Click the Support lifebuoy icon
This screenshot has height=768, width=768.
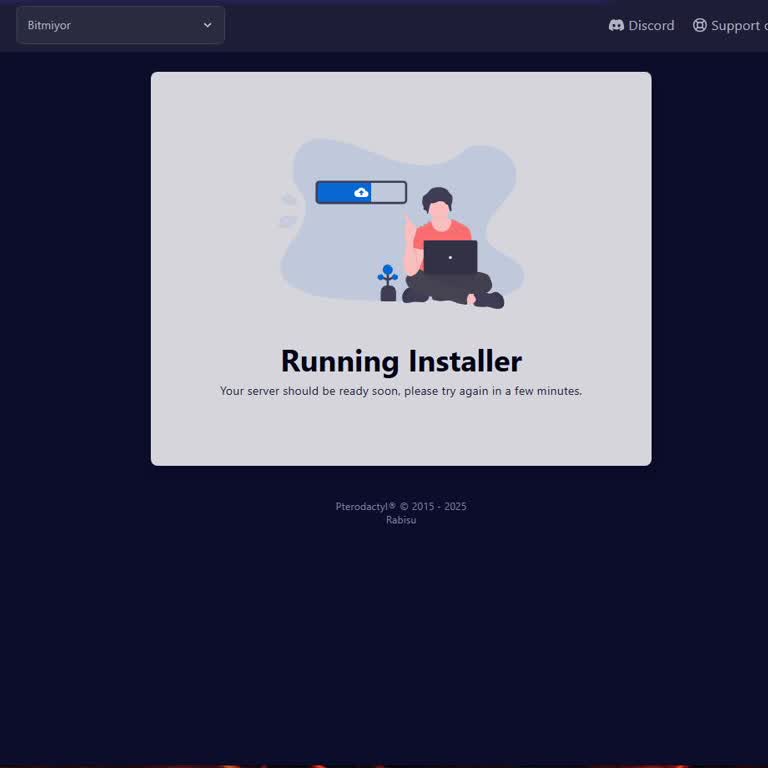[700, 25]
